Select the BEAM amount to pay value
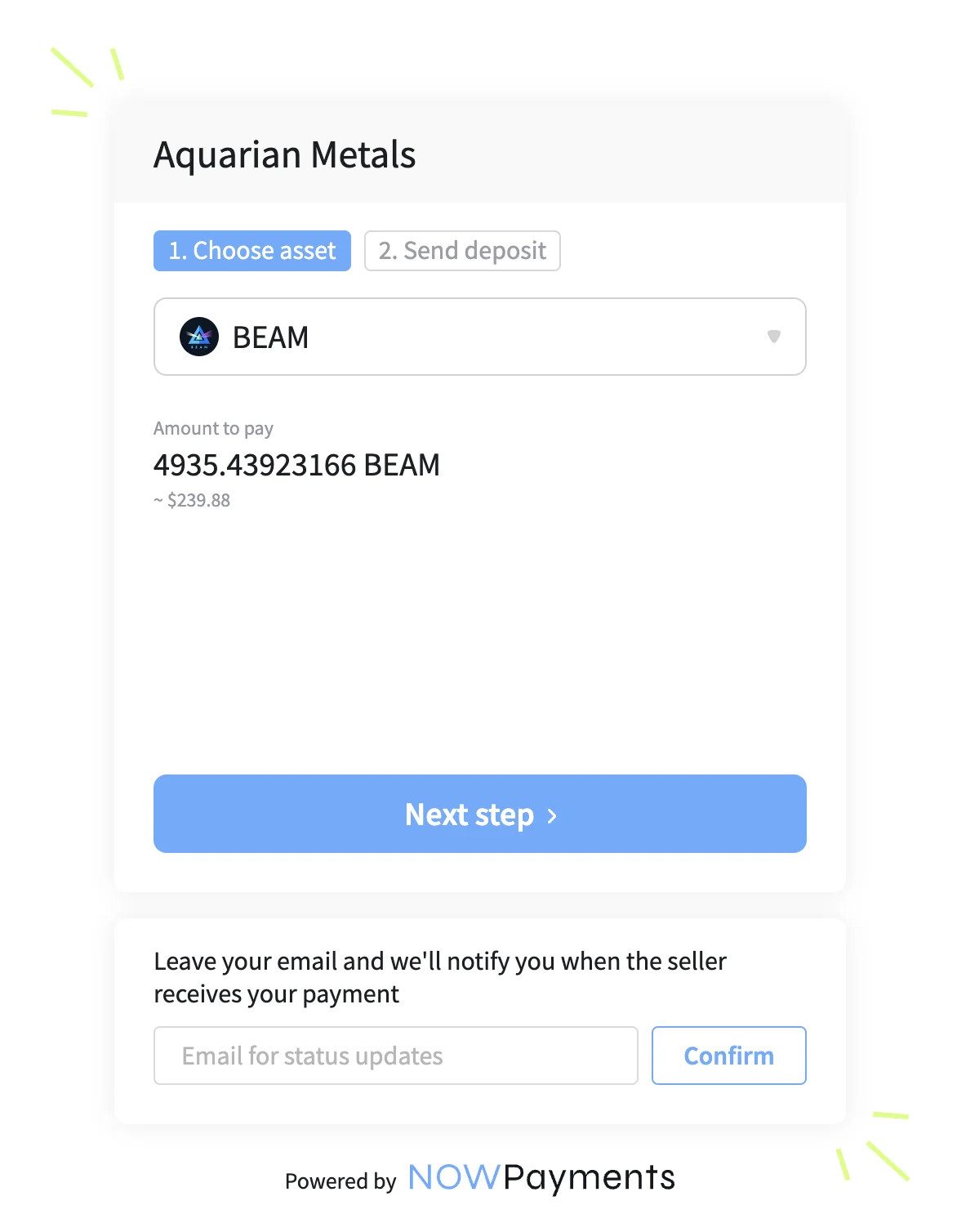Viewport: 957px width, 1232px height. point(296,465)
